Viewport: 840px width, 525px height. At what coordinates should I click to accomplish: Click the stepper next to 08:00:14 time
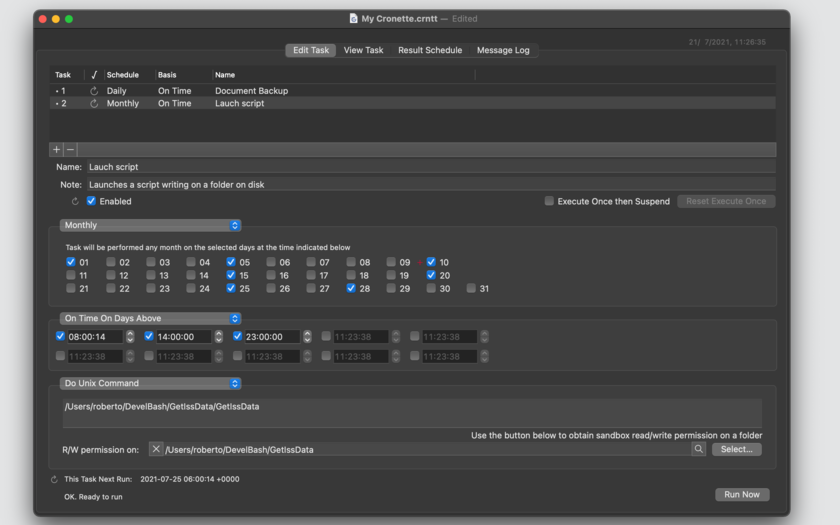pos(130,336)
